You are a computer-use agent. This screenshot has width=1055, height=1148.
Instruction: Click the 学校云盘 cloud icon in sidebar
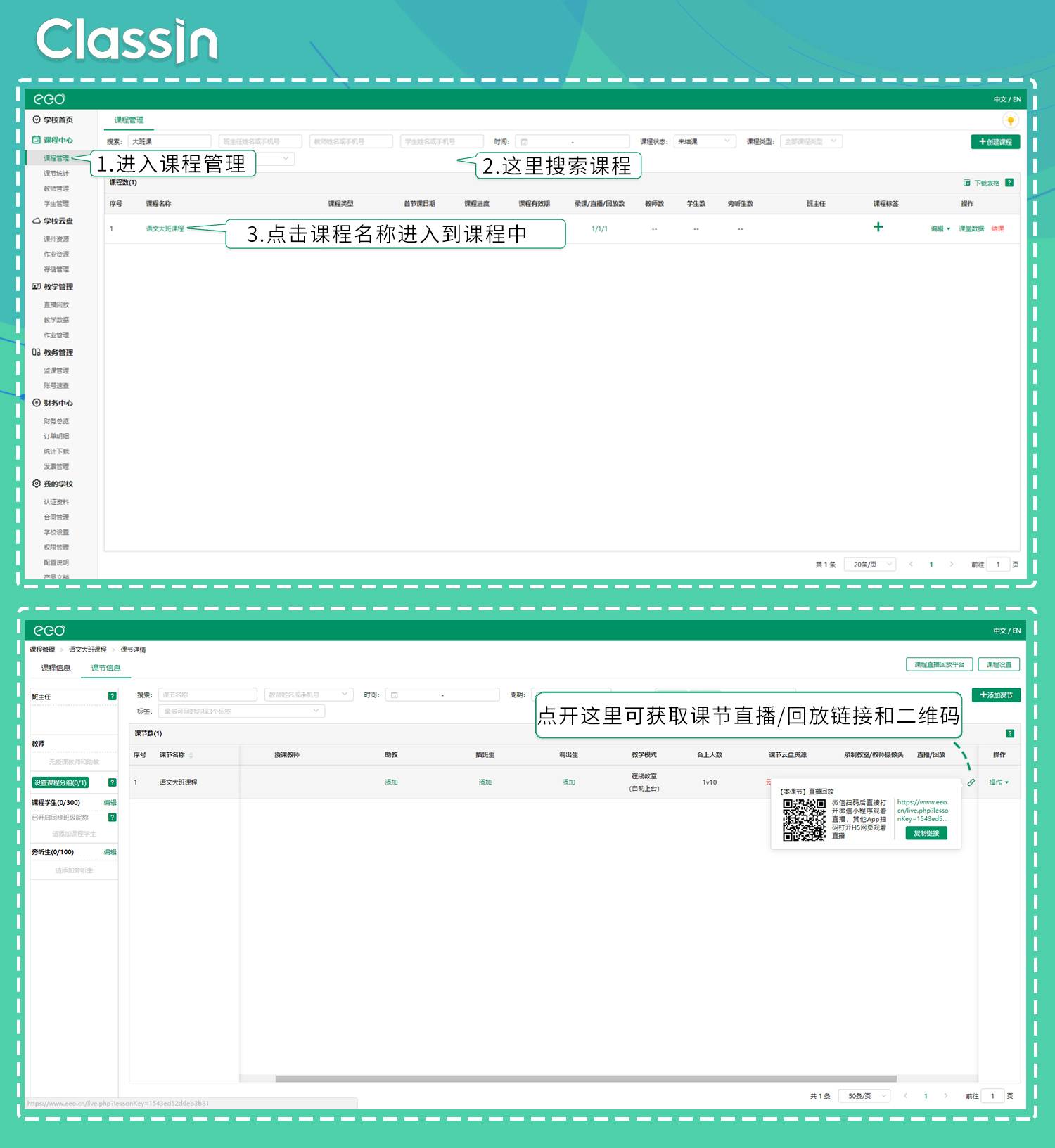coord(37,221)
